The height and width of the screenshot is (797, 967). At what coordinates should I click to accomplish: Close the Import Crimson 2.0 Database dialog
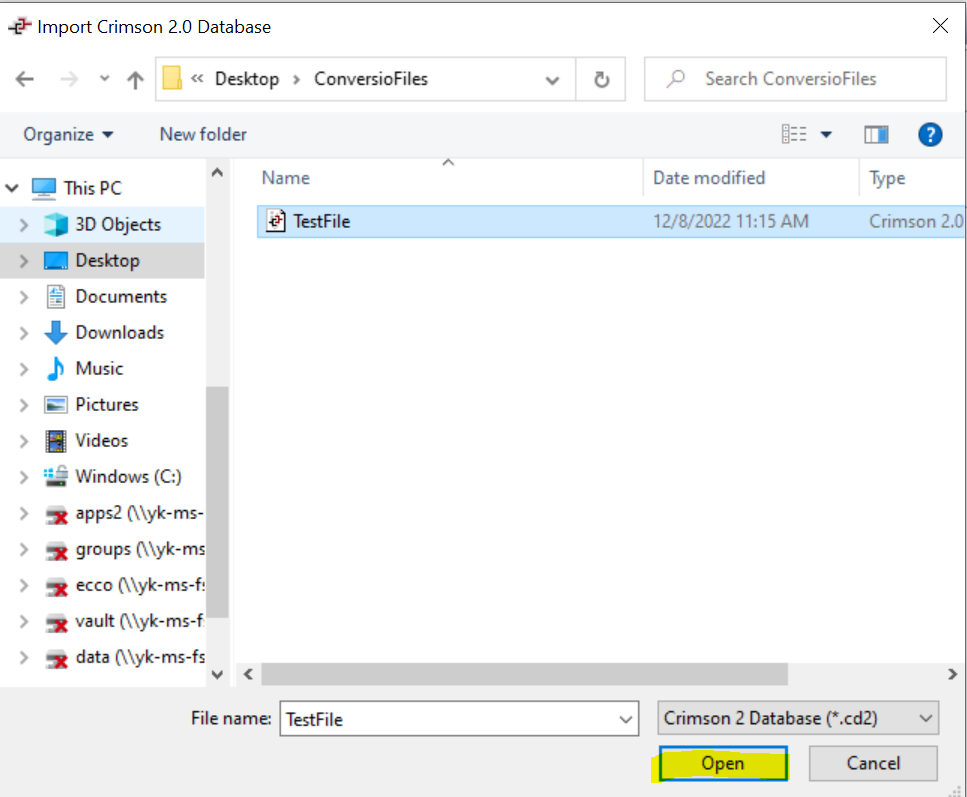click(940, 26)
